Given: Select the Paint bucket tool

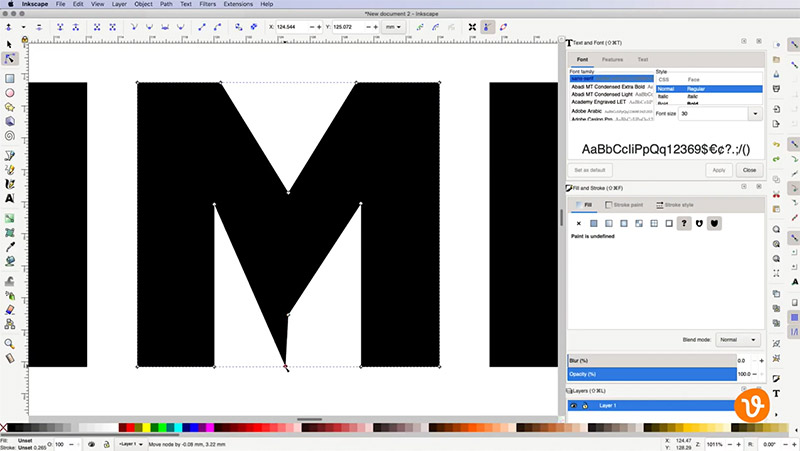Looking at the screenshot, I should 9,261.
